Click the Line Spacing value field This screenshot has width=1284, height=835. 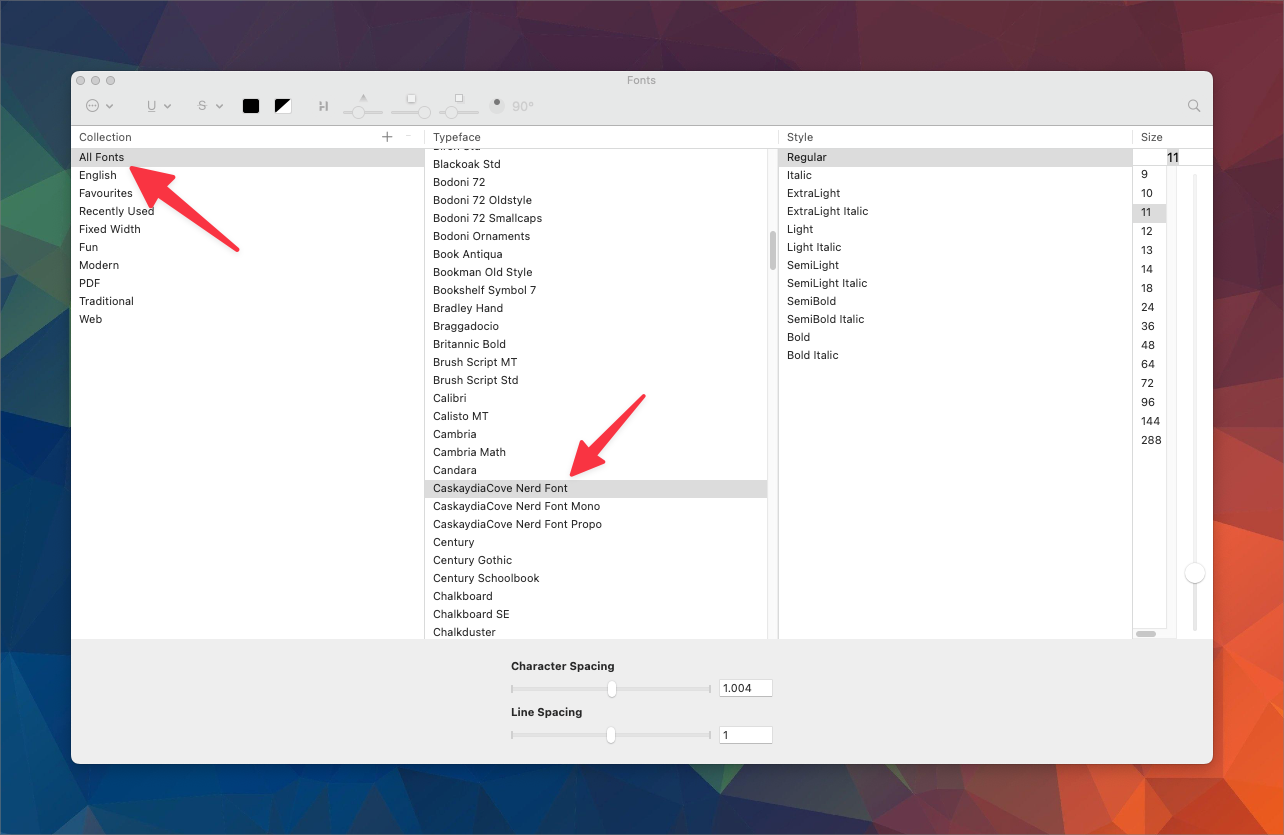coord(745,734)
